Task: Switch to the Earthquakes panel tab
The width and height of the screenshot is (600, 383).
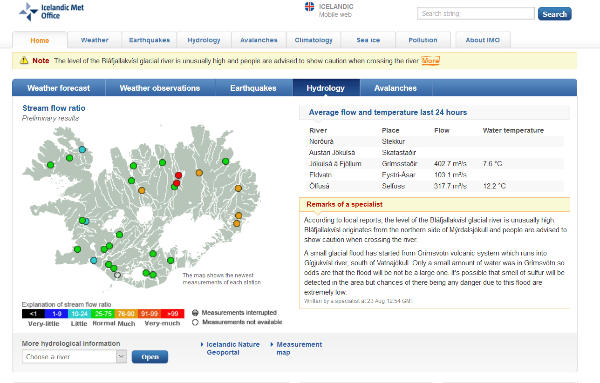Action: [x=253, y=88]
